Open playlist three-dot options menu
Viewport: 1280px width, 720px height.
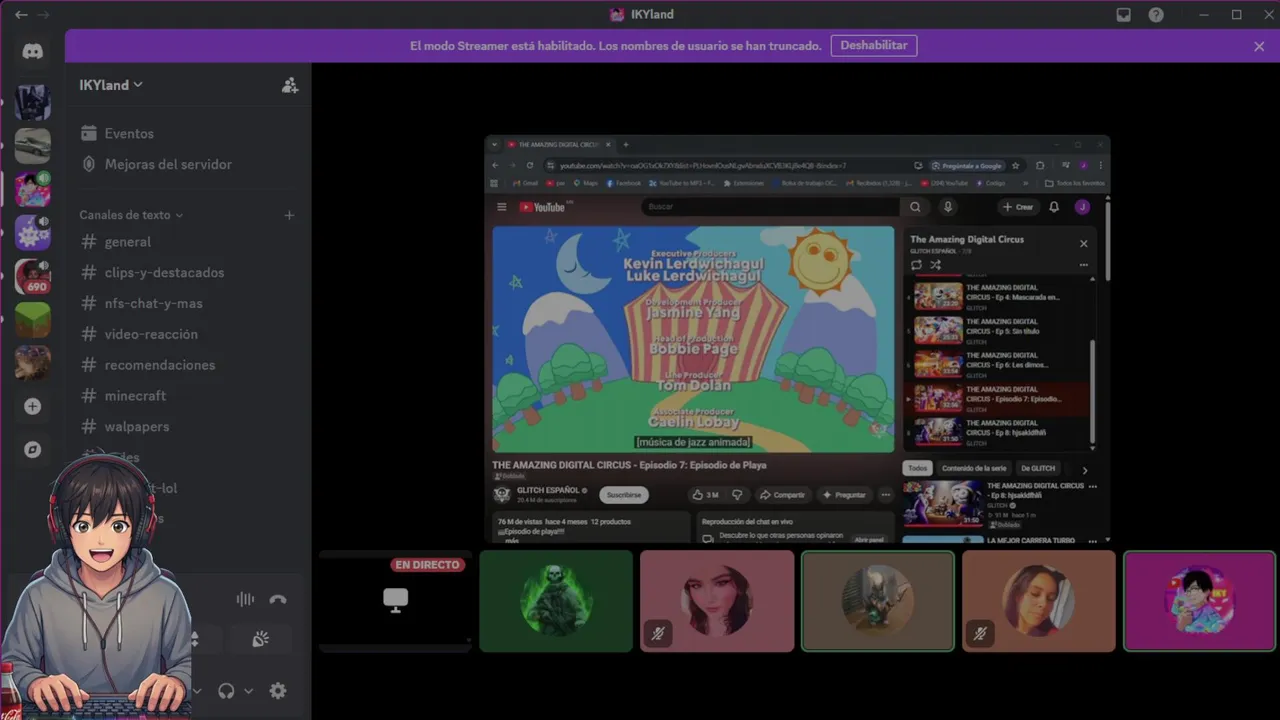(1083, 265)
